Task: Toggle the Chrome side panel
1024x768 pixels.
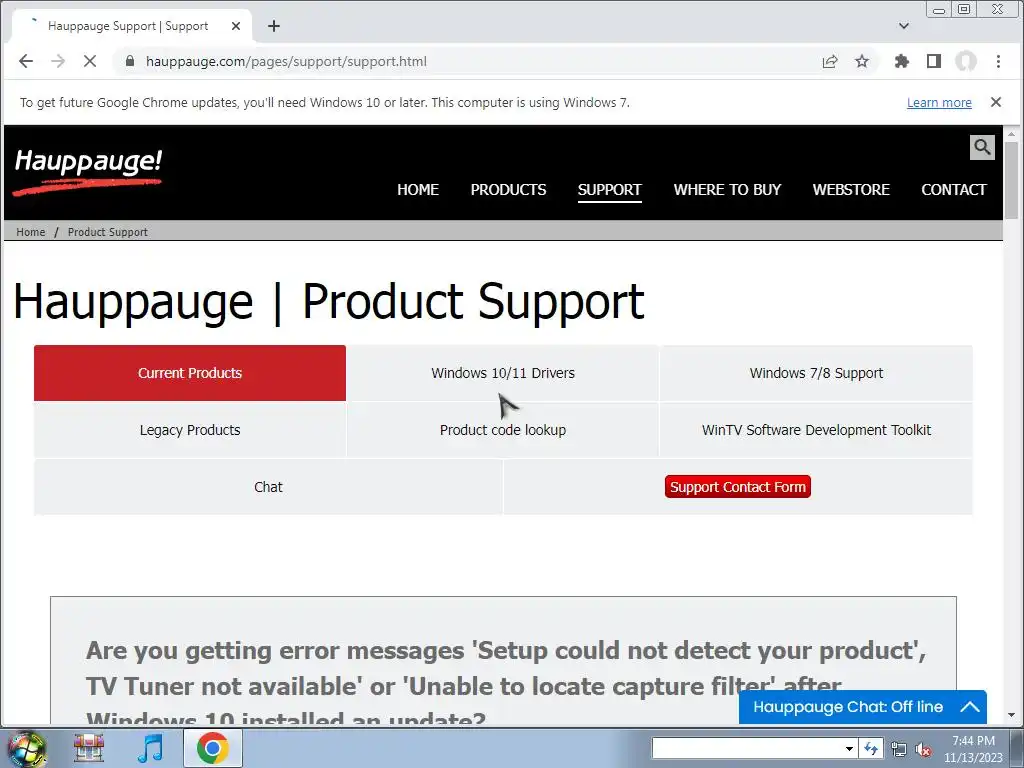Action: pyautogui.click(x=934, y=61)
